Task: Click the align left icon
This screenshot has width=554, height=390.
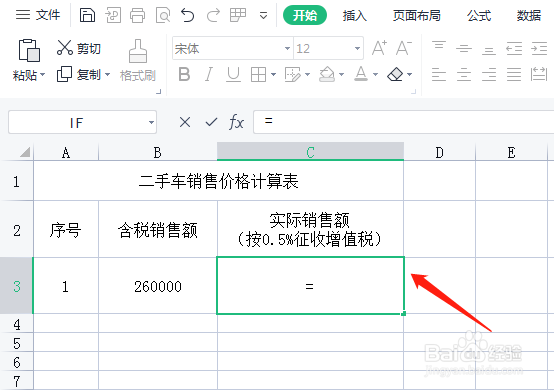Action: point(438,74)
